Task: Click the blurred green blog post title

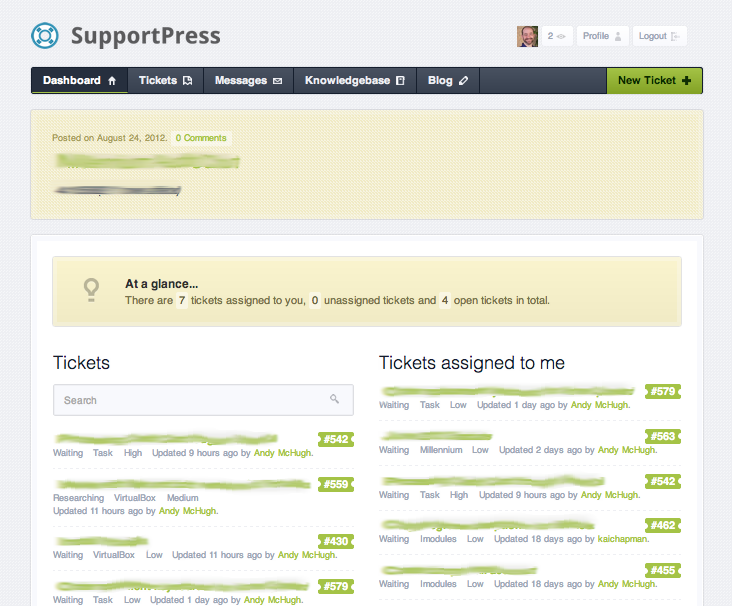Action: [148, 162]
